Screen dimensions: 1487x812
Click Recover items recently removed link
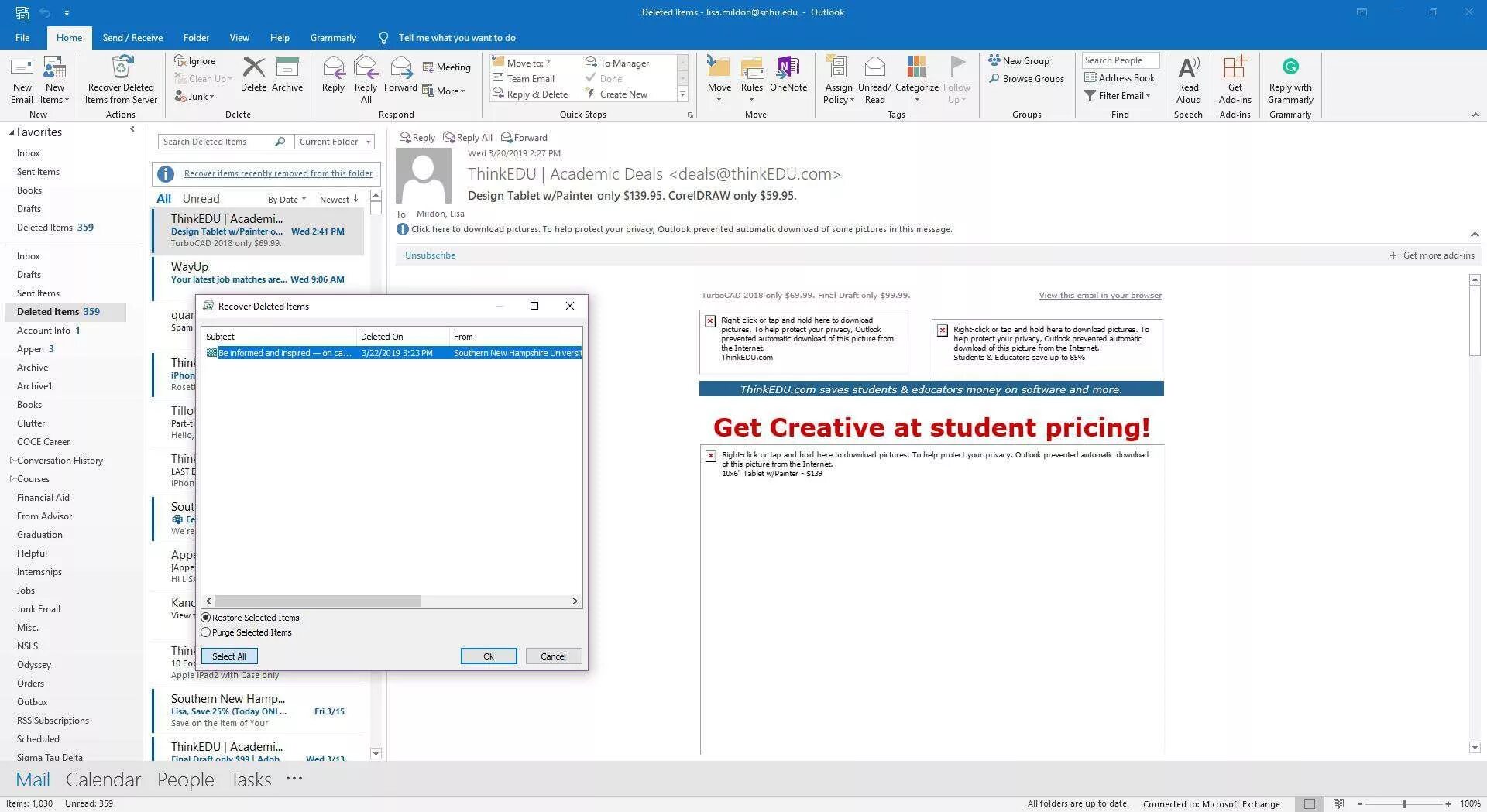click(278, 173)
